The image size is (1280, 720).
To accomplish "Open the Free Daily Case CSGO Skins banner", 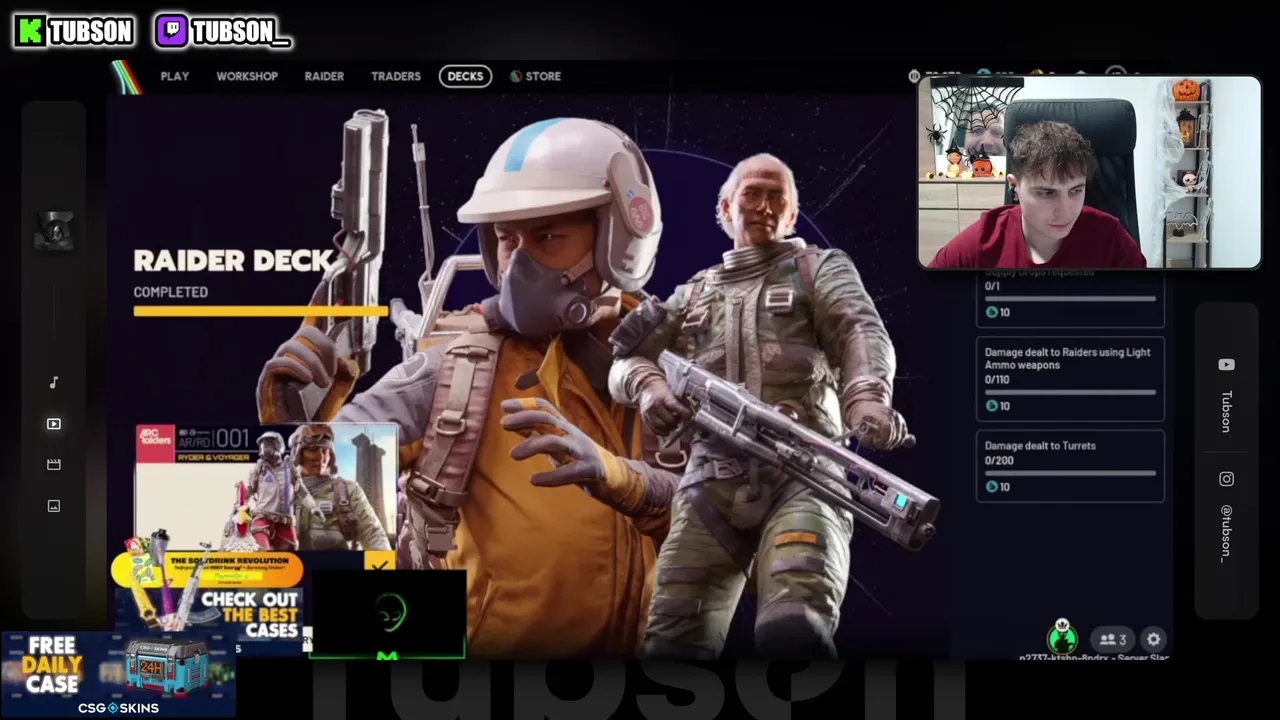I will point(118,674).
